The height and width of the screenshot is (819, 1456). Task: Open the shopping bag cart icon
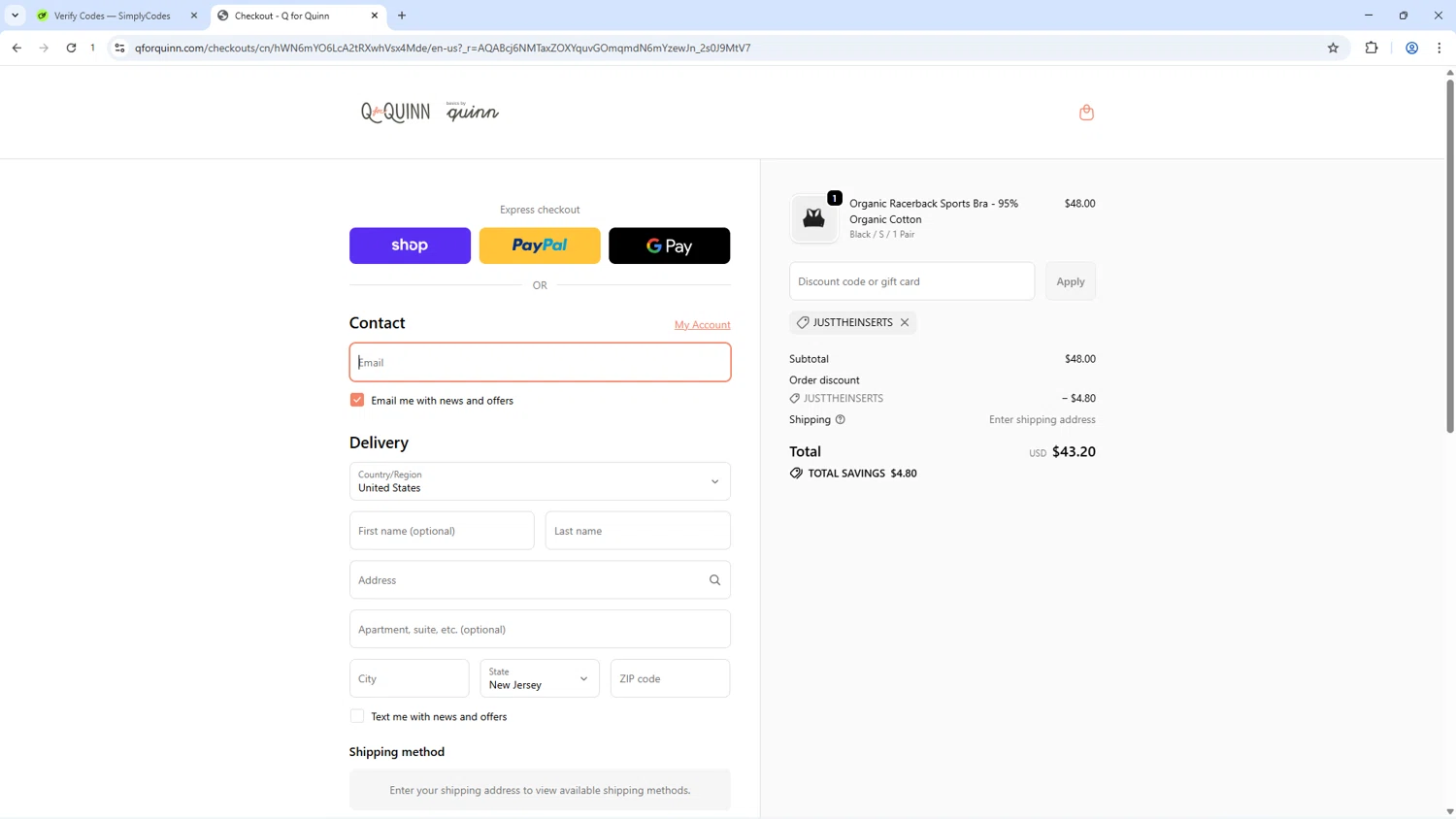pyautogui.click(x=1086, y=113)
